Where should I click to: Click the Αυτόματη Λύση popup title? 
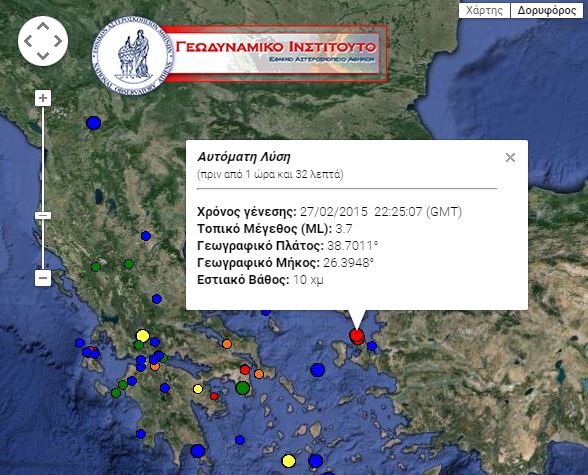244,157
